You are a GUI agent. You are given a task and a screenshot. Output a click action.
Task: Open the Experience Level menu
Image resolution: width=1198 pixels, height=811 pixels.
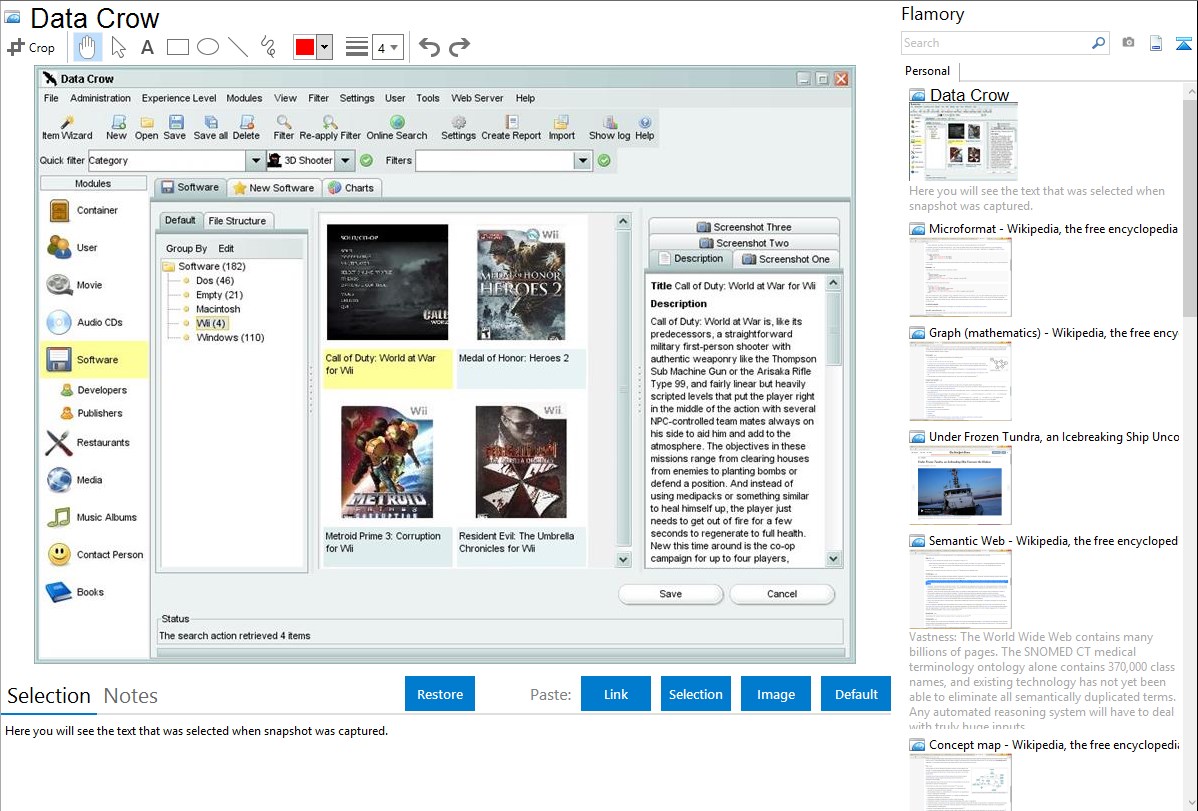pos(179,98)
